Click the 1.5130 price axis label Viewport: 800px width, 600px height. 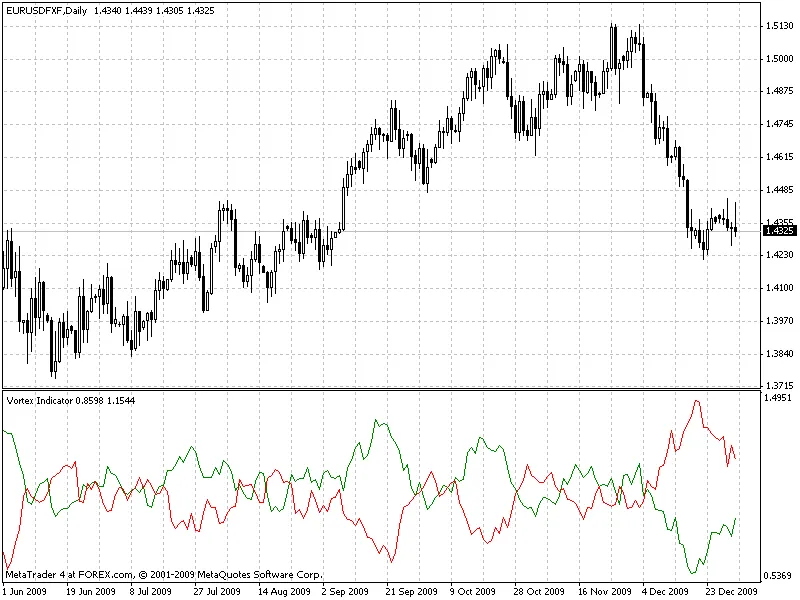[780, 26]
